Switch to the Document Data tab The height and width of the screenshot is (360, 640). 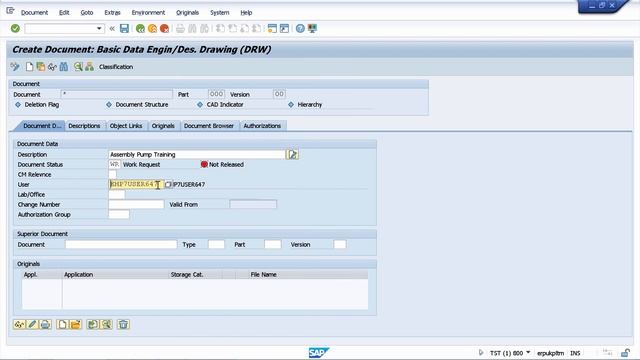point(41,126)
